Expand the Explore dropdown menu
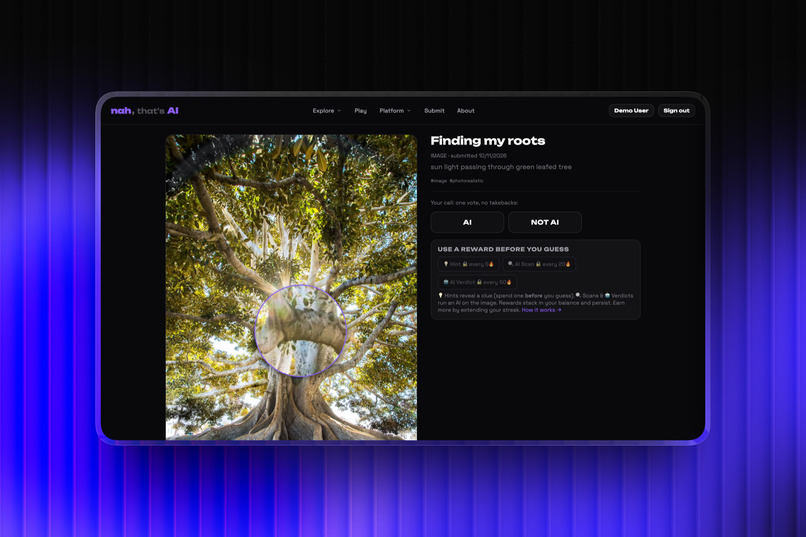 click(326, 110)
